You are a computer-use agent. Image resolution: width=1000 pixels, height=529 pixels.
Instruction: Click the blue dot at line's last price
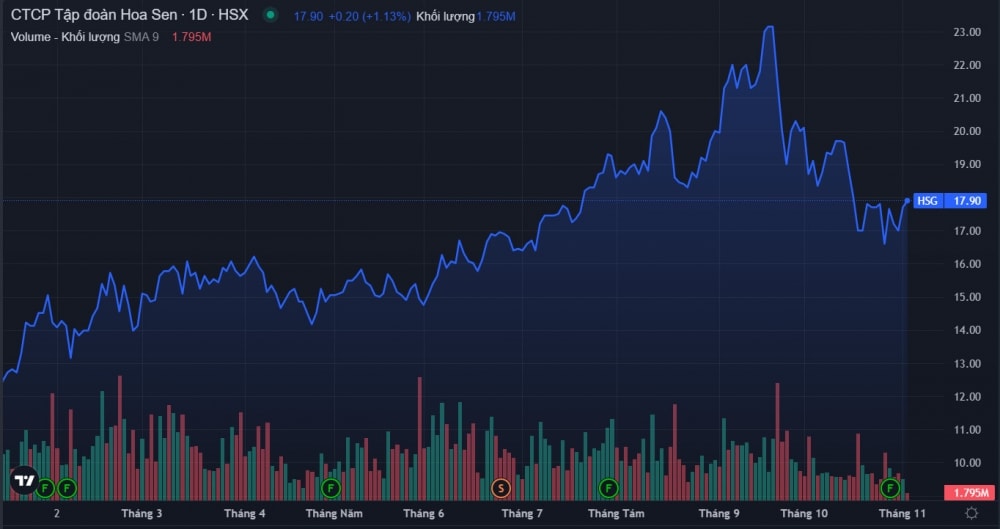coord(907,201)
